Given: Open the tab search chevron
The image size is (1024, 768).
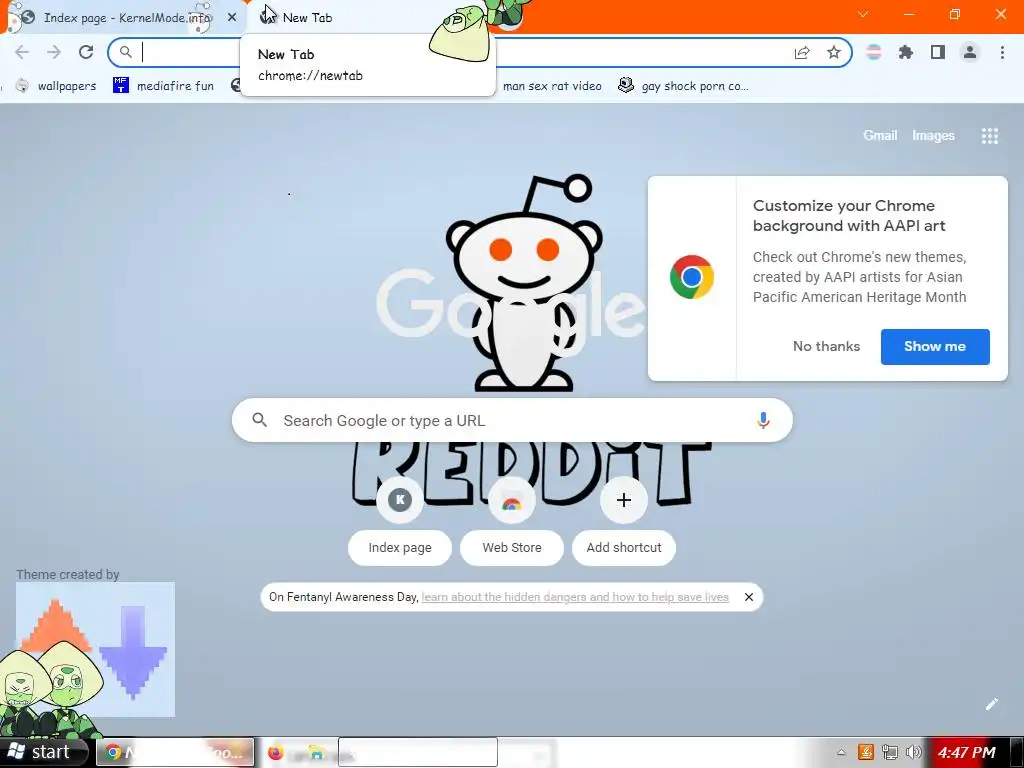Looking at the screenshot, I should coord(863,14).
